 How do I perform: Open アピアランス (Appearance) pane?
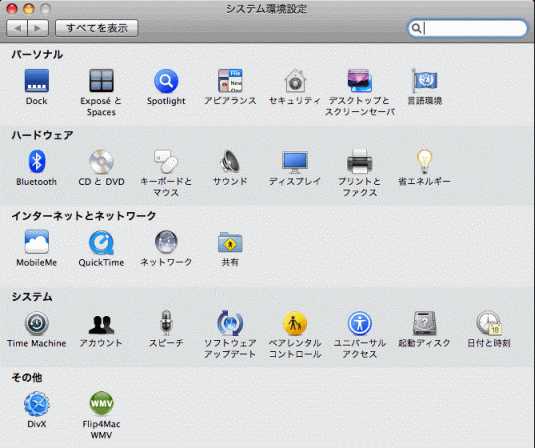230,81
